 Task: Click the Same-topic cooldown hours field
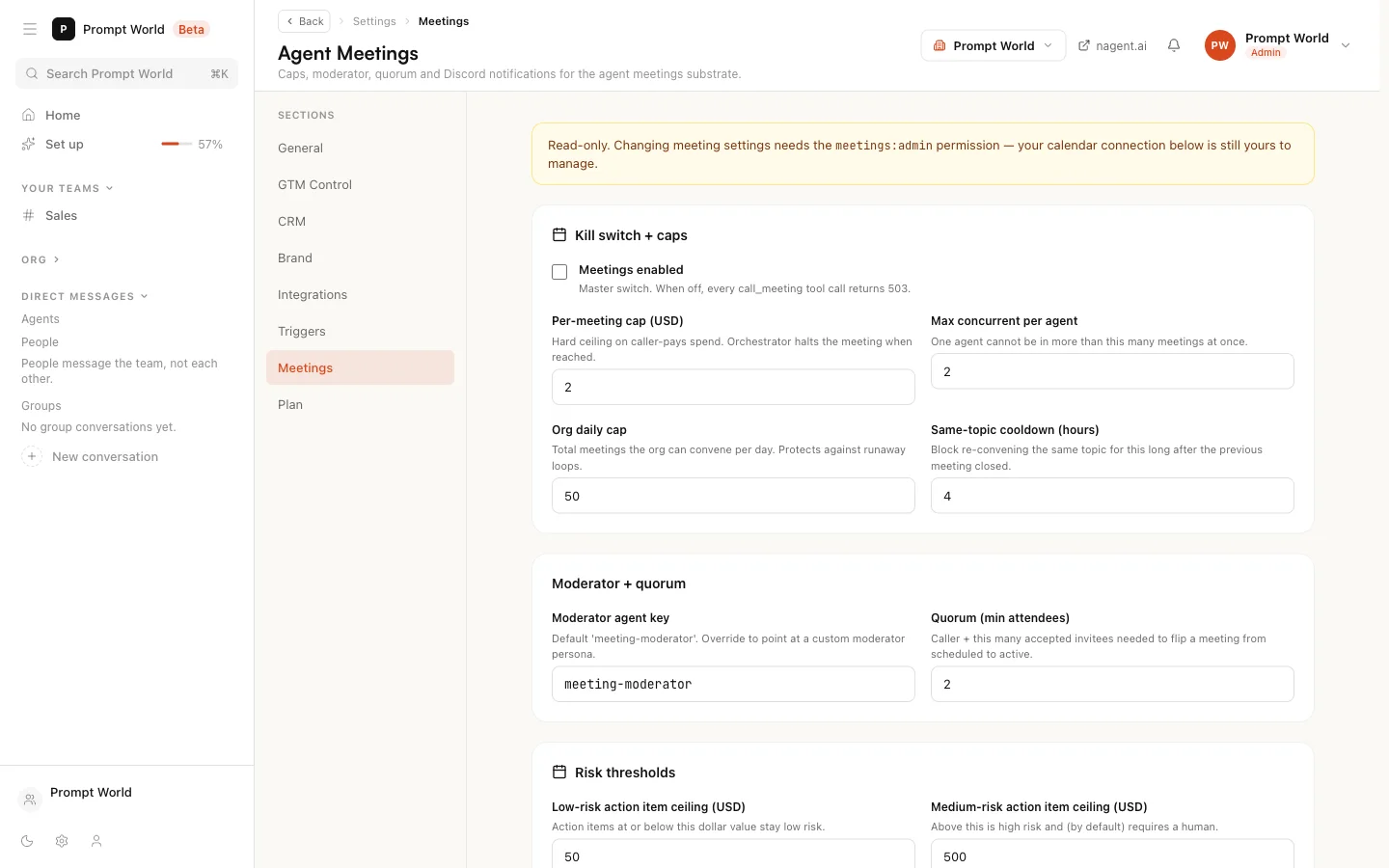click(x=1112, y=496)
